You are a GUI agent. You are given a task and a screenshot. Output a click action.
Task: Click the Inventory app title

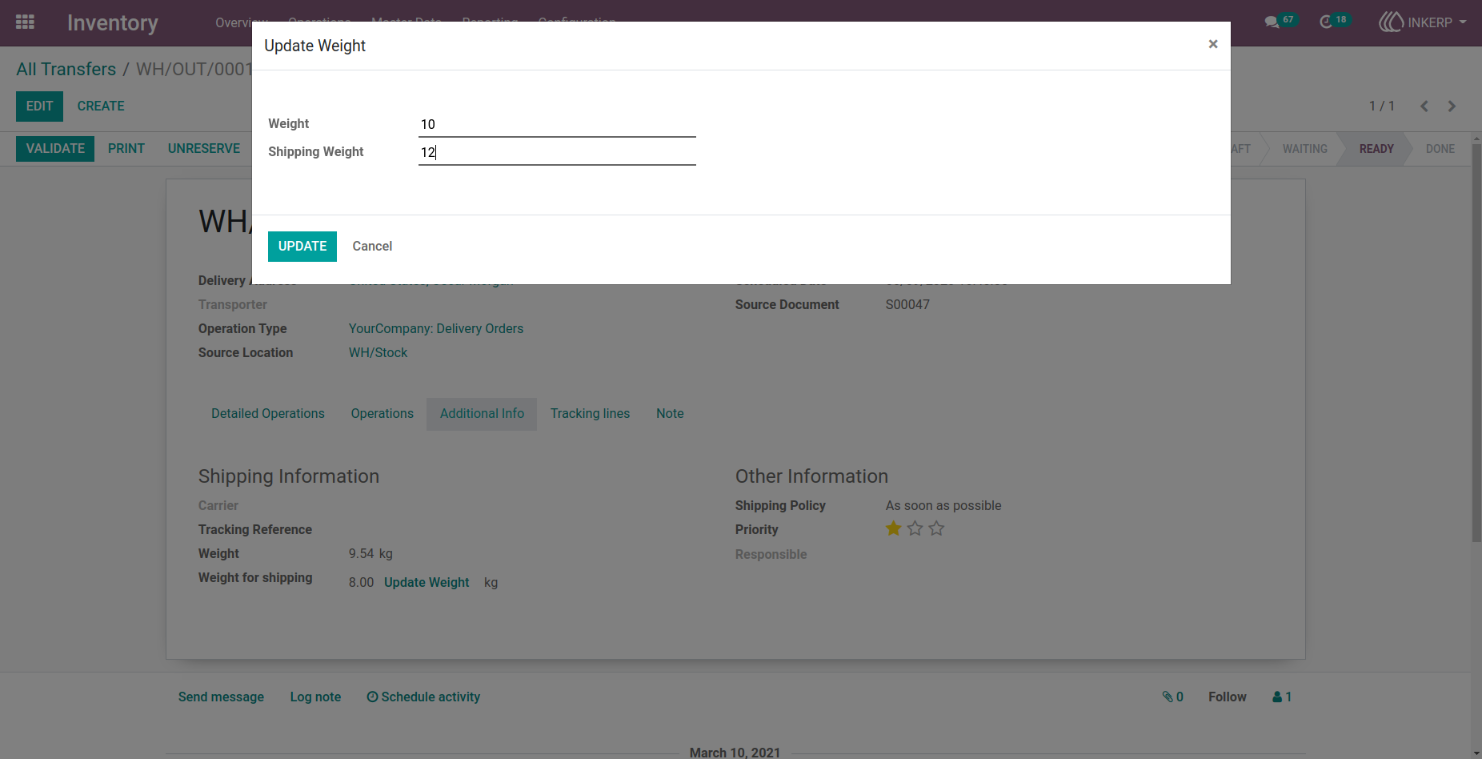pos(112,23)
